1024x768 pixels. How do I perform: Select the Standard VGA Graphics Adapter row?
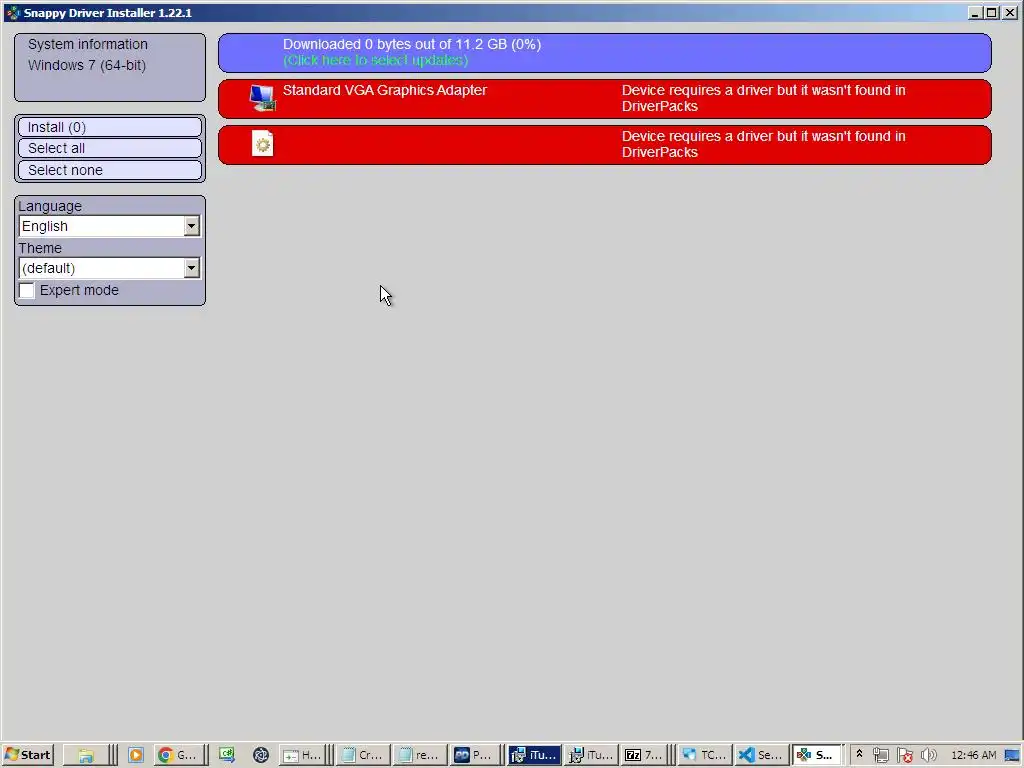pos(605,99)
